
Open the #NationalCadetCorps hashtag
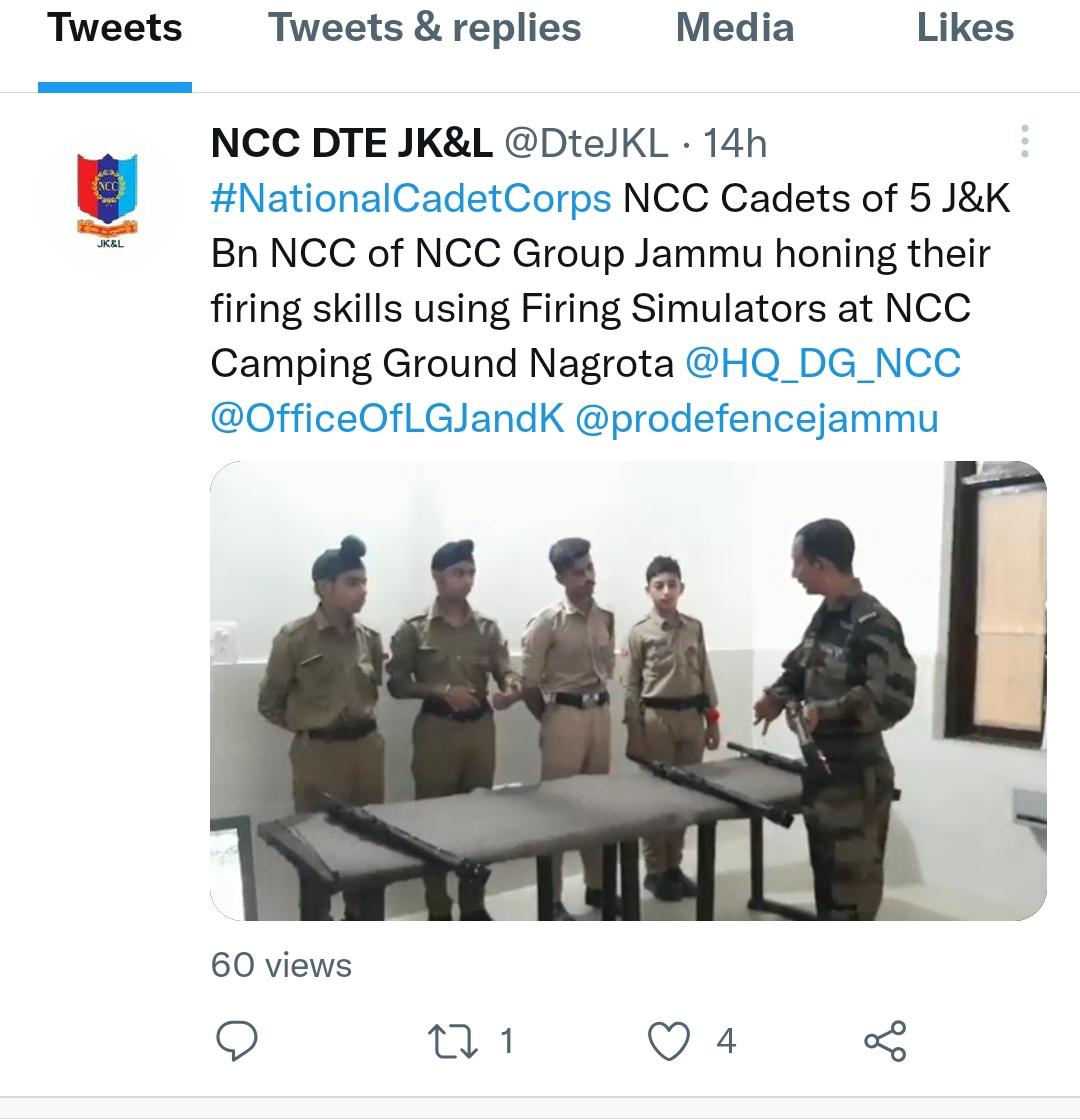pos(411,199)
